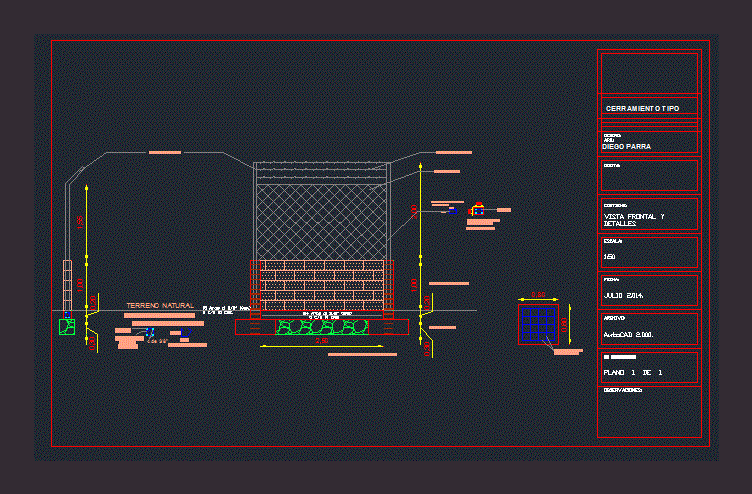Select the left red brick column
Screen dimensions: 752x494
[x=254, y=290]
